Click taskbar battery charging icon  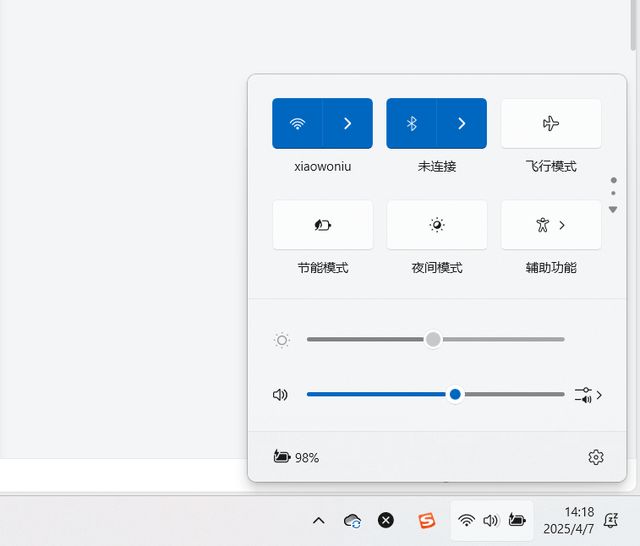pos(517,520)
